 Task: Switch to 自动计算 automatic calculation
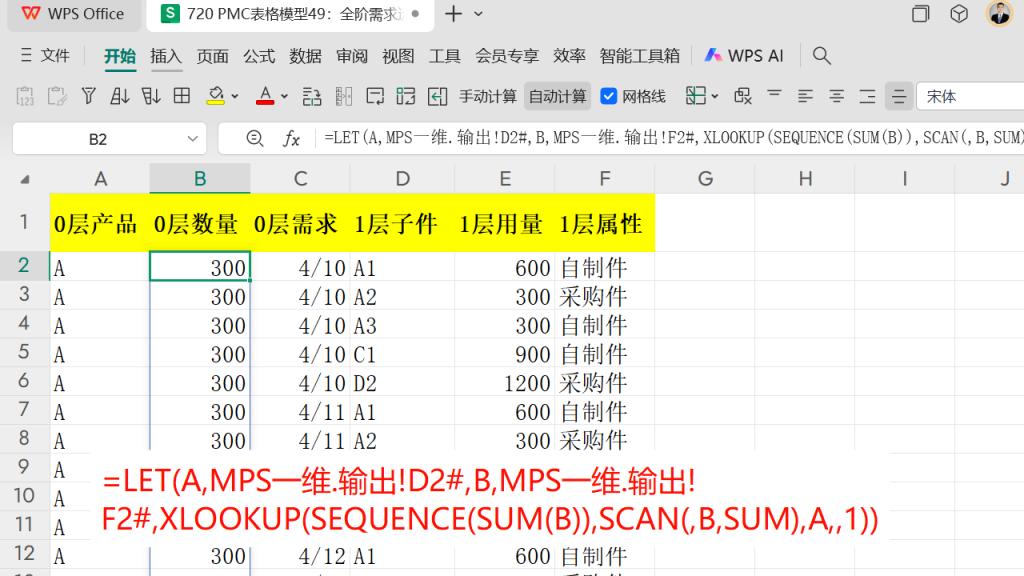tap(557, 97)
